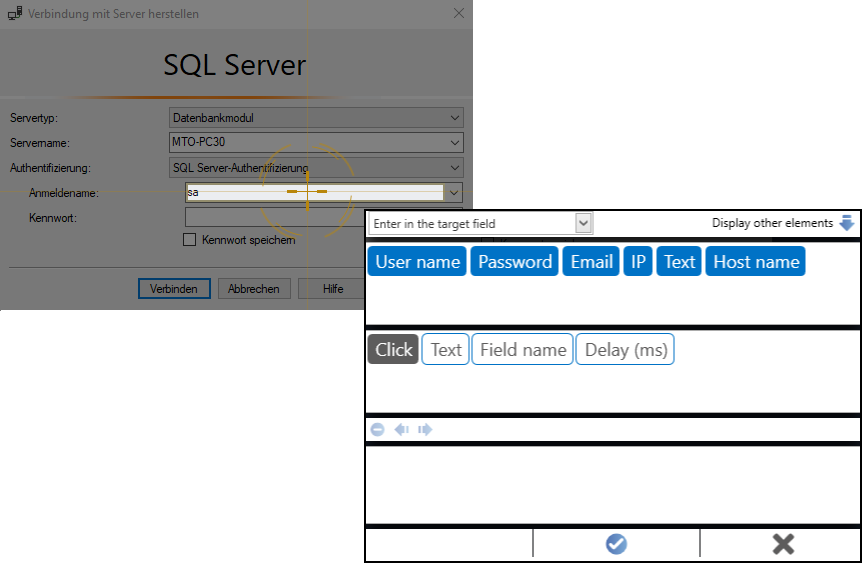Click the Kennwort input field
Viewport: 863px width, 564px height.
point(274,217)
